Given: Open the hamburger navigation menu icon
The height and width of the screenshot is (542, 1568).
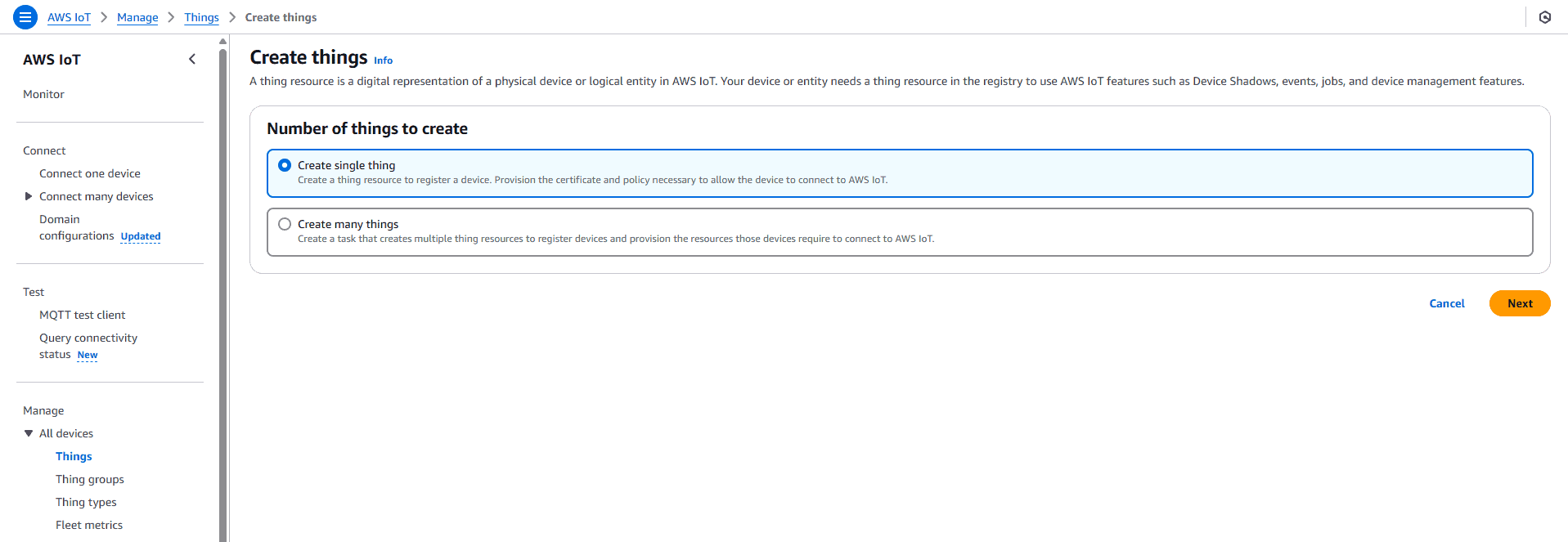Looking at the screenshot, I should click(x=25, y=17).
